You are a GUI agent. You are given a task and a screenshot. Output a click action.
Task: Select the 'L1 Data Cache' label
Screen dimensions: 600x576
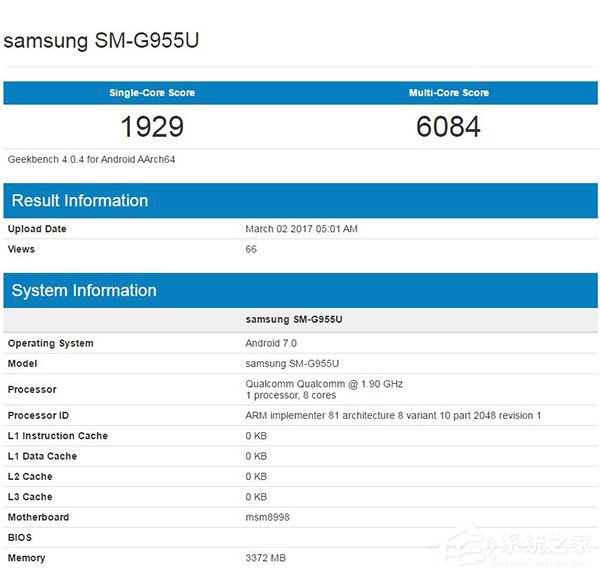[42, 456]
